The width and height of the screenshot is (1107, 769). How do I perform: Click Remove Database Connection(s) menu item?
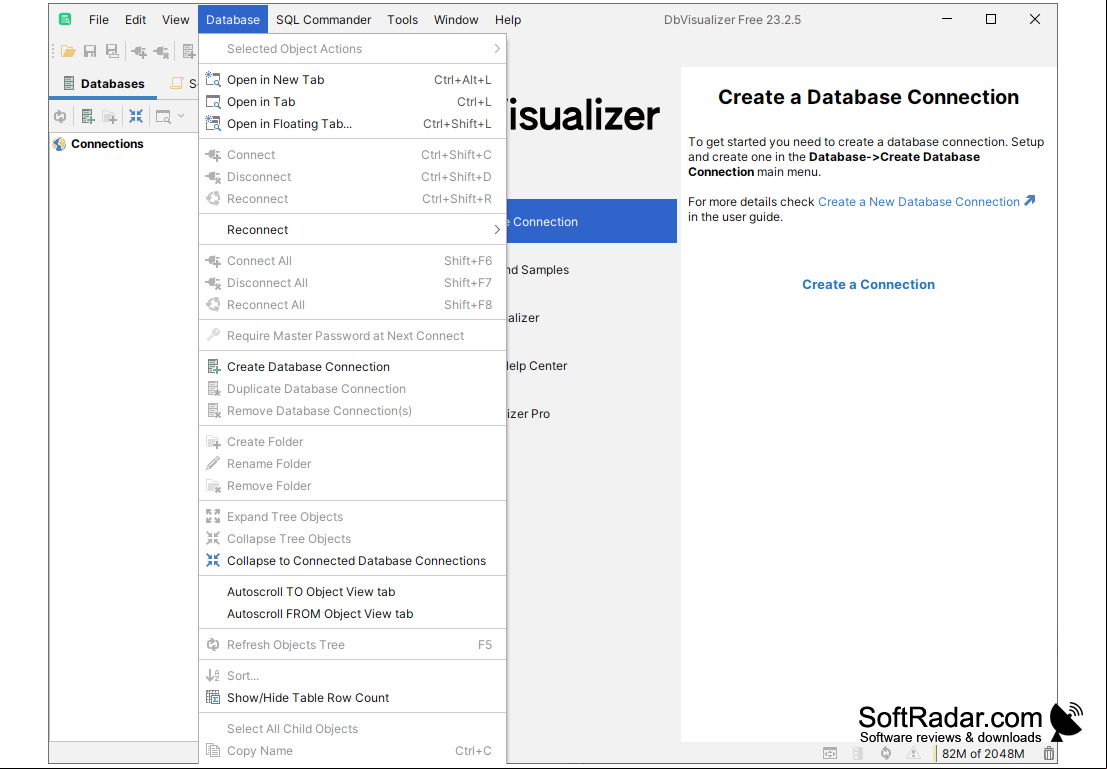tap(352, 410)
